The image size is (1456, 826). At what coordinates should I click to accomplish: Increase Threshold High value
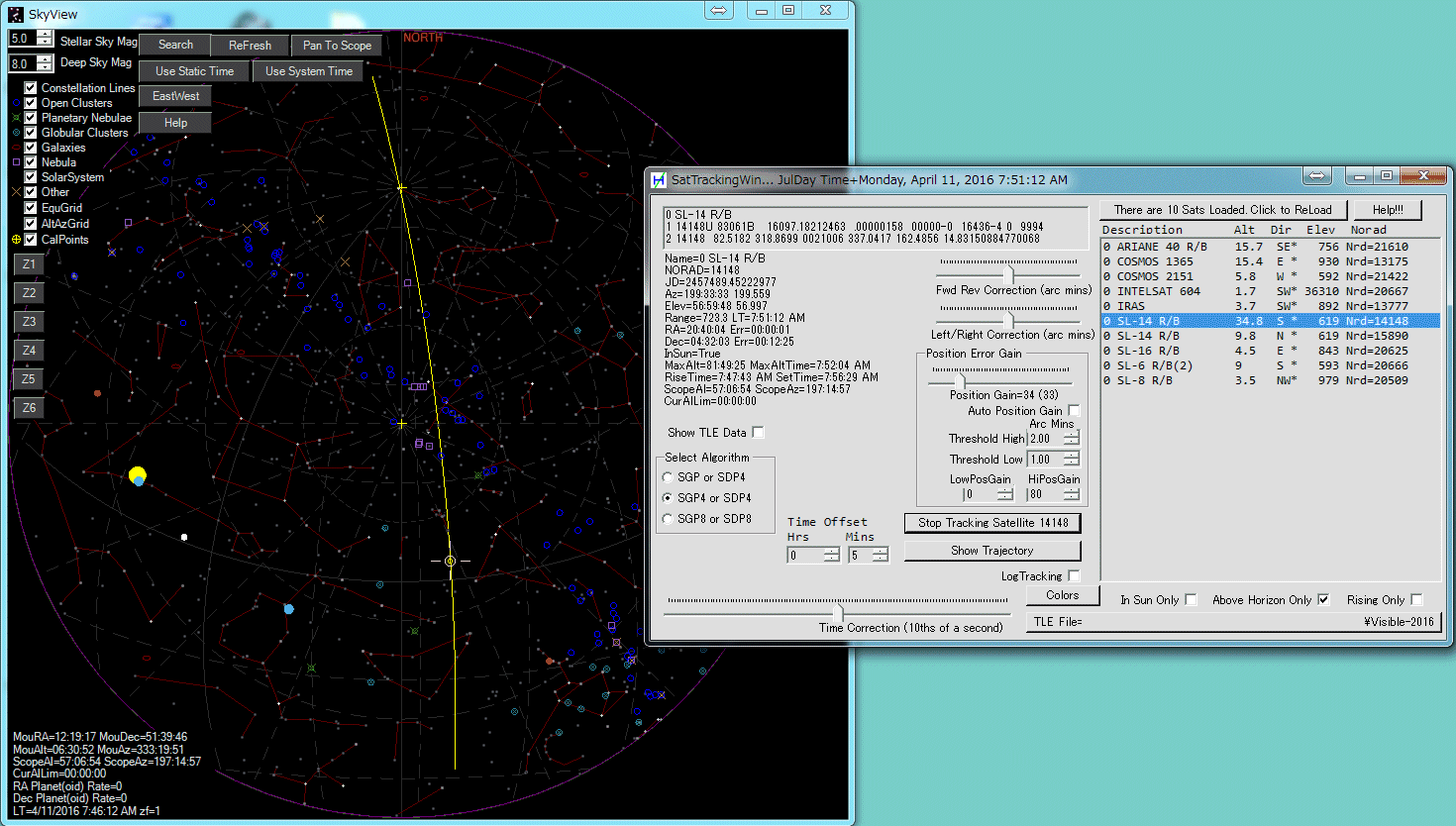(x=1071, y=434)
